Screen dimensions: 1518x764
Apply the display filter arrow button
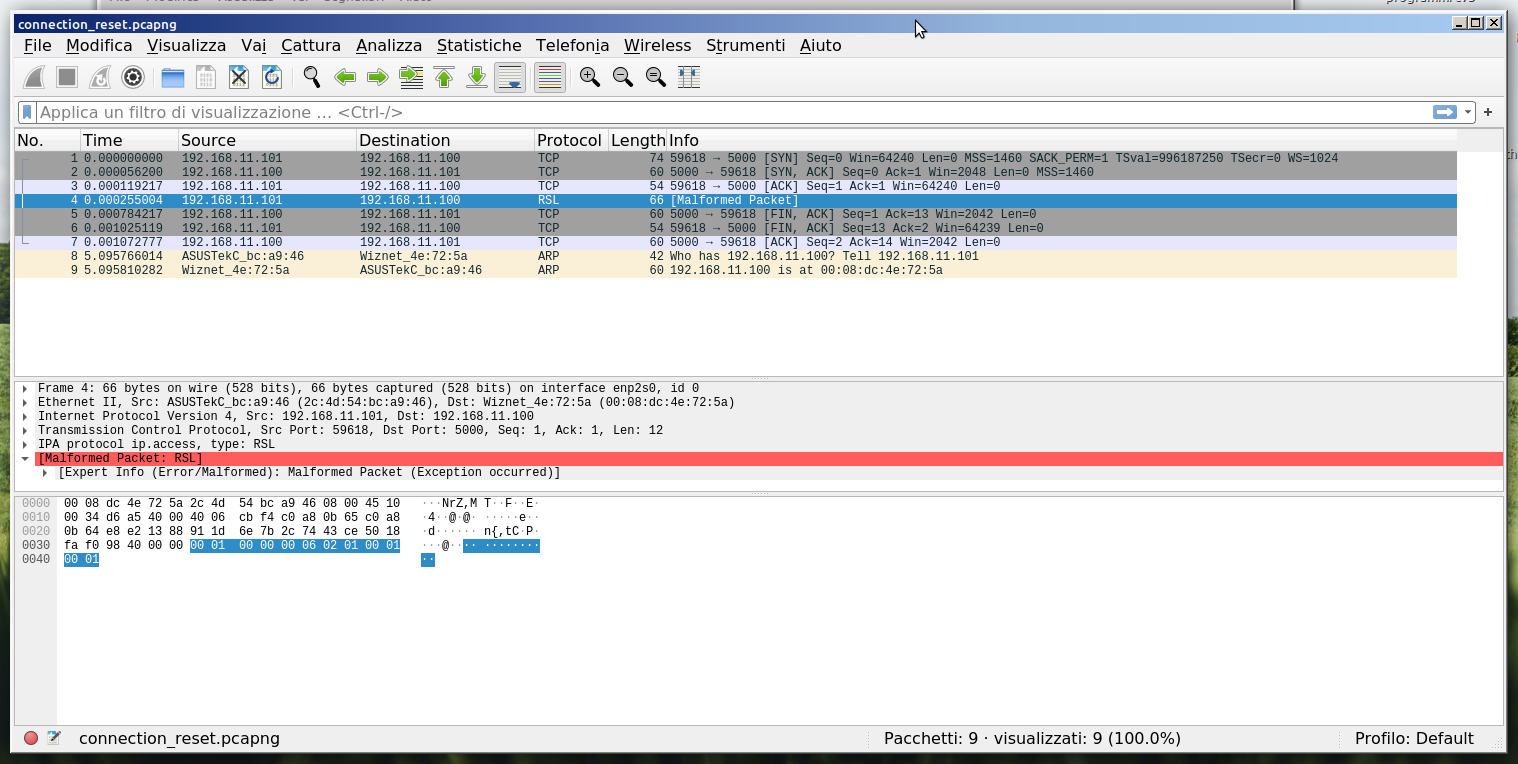[1445, 112]
